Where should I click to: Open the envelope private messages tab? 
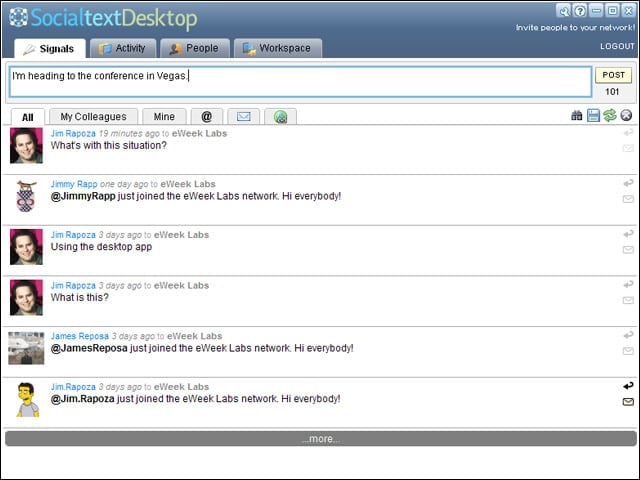tap(243, 117)
